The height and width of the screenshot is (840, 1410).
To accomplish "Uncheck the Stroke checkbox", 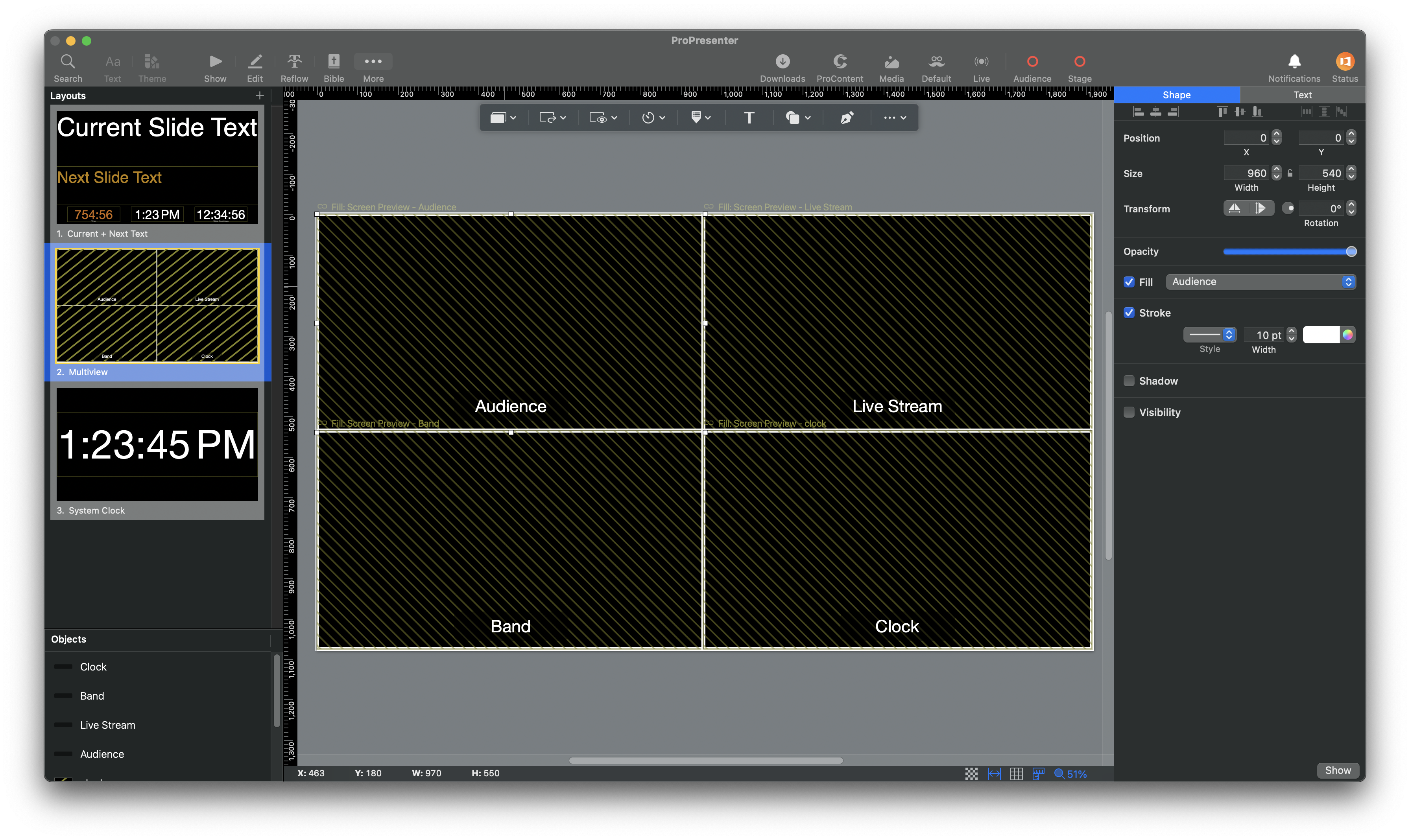I will pyautogui.click(x=1129, y=313).
